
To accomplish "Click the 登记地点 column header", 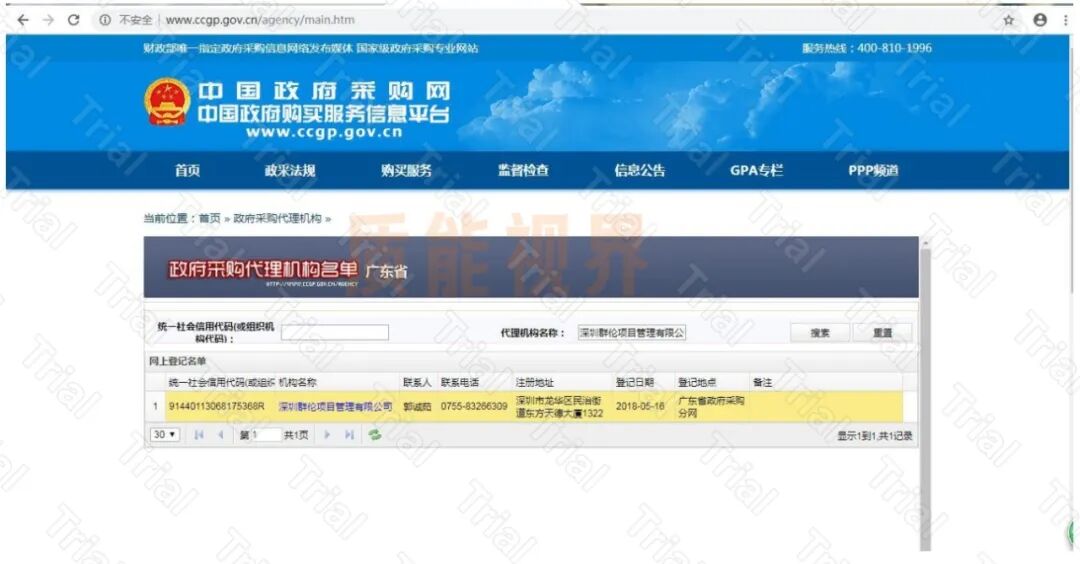I will click(712, 382).
